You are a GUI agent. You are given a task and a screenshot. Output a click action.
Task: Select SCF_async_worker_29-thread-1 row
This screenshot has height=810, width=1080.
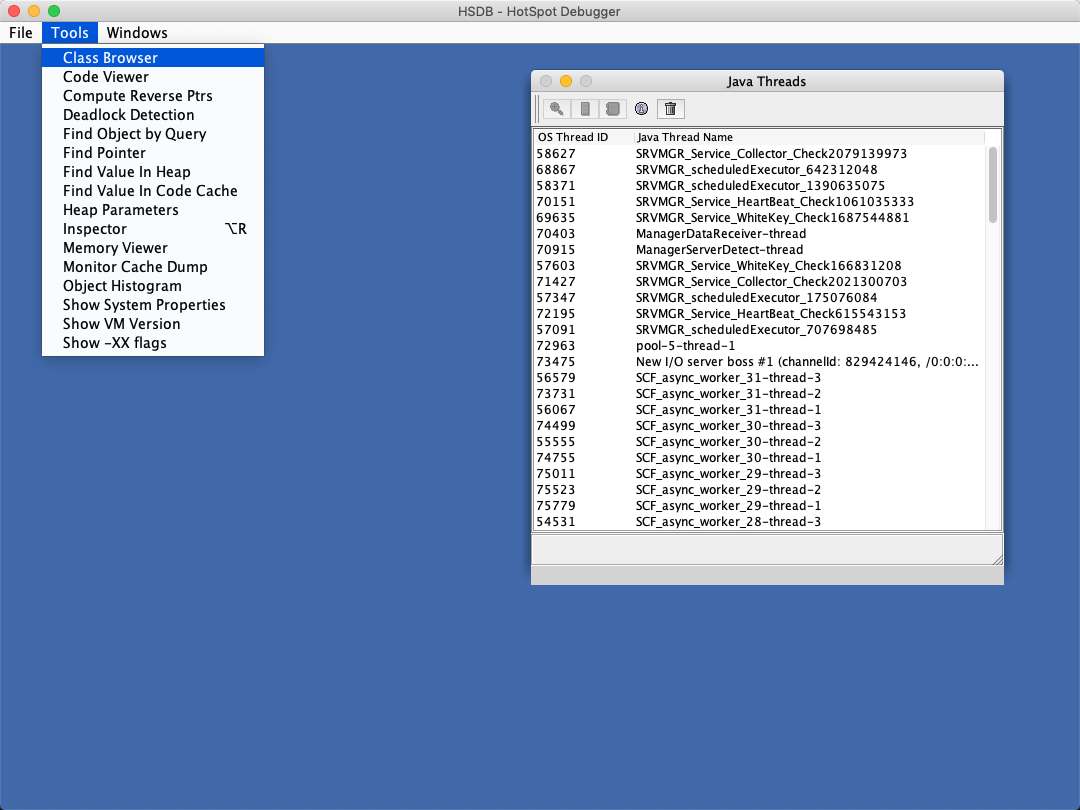point(760,506)
